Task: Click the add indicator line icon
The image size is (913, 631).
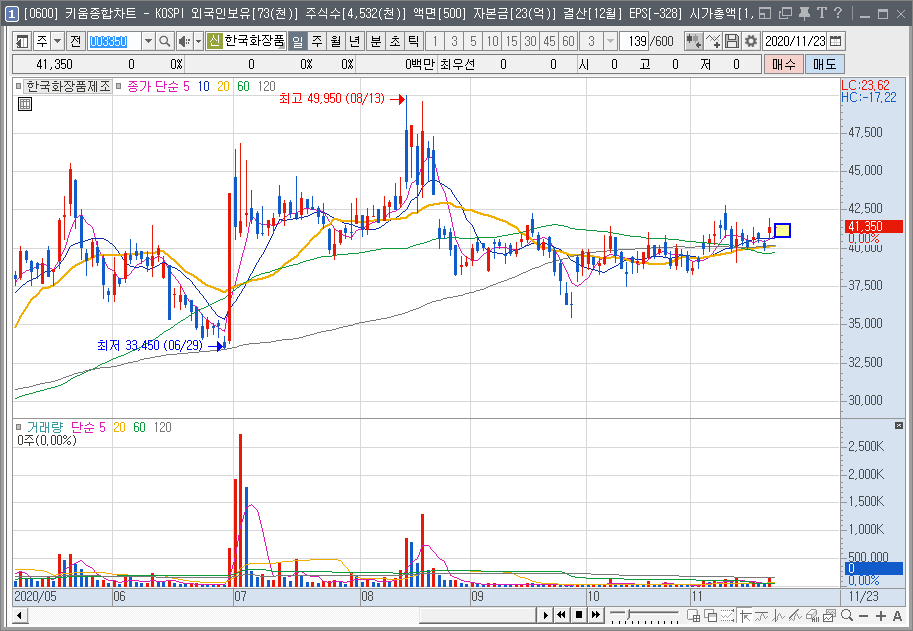Action: tap(713, 41)
